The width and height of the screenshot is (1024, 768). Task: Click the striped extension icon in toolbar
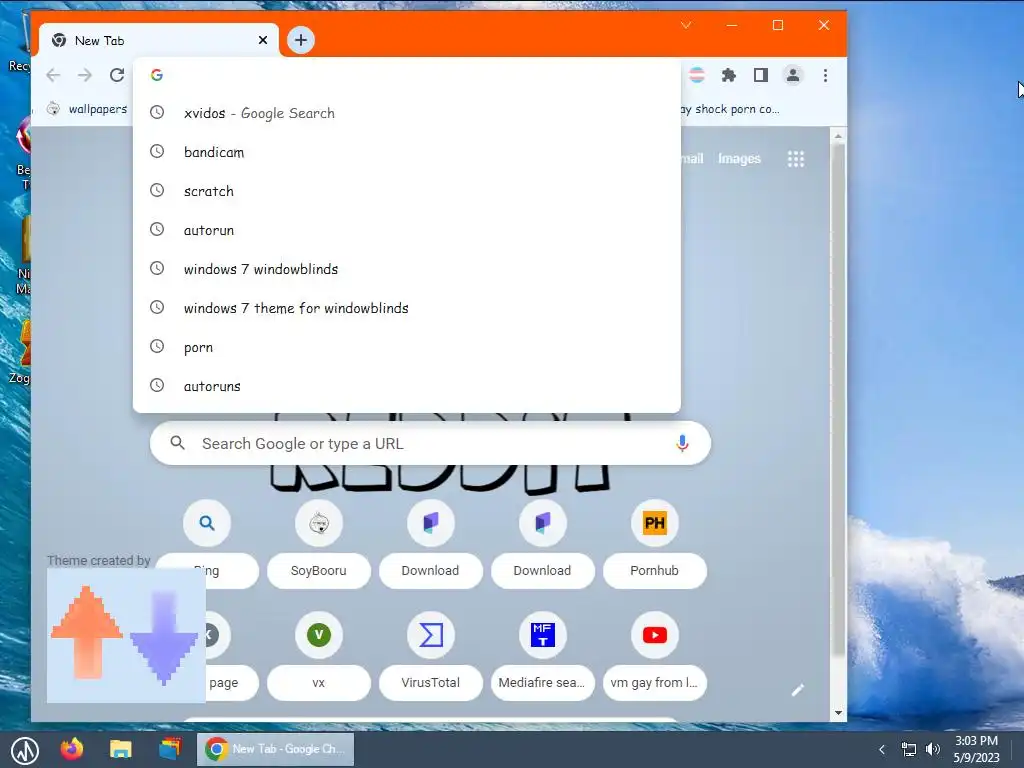[697, 75]
